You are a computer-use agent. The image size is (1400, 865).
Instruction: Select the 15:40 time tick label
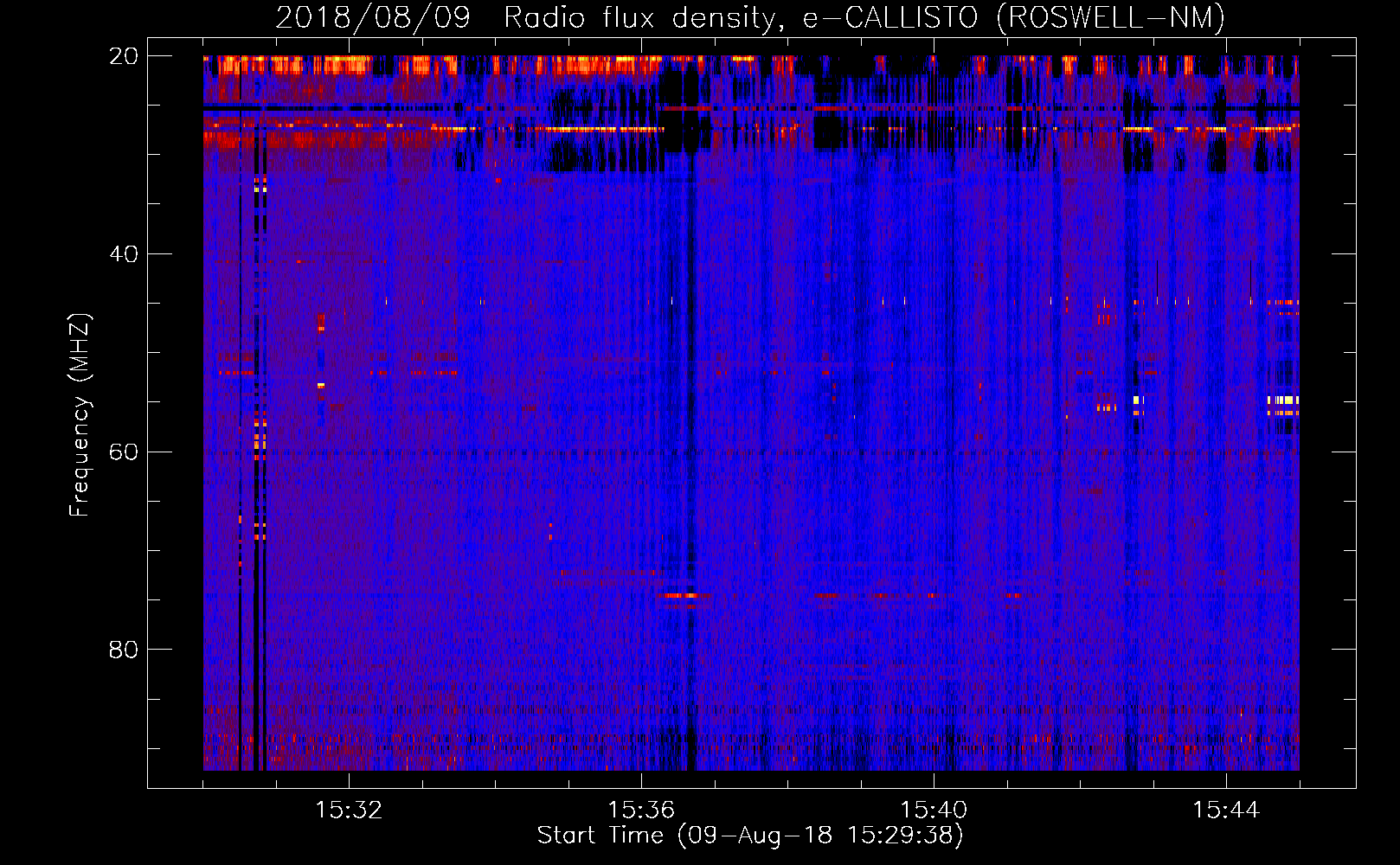pos(934,811)
